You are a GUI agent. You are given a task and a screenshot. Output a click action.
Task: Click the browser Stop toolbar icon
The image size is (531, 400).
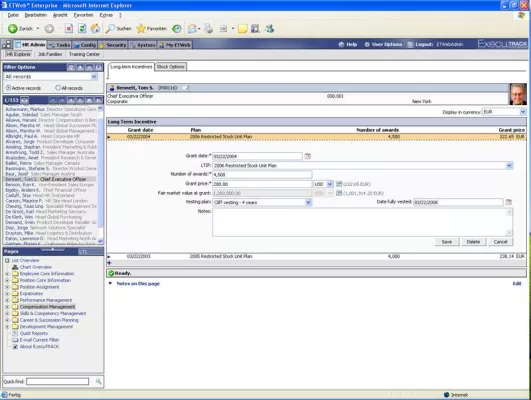[69, 29]
